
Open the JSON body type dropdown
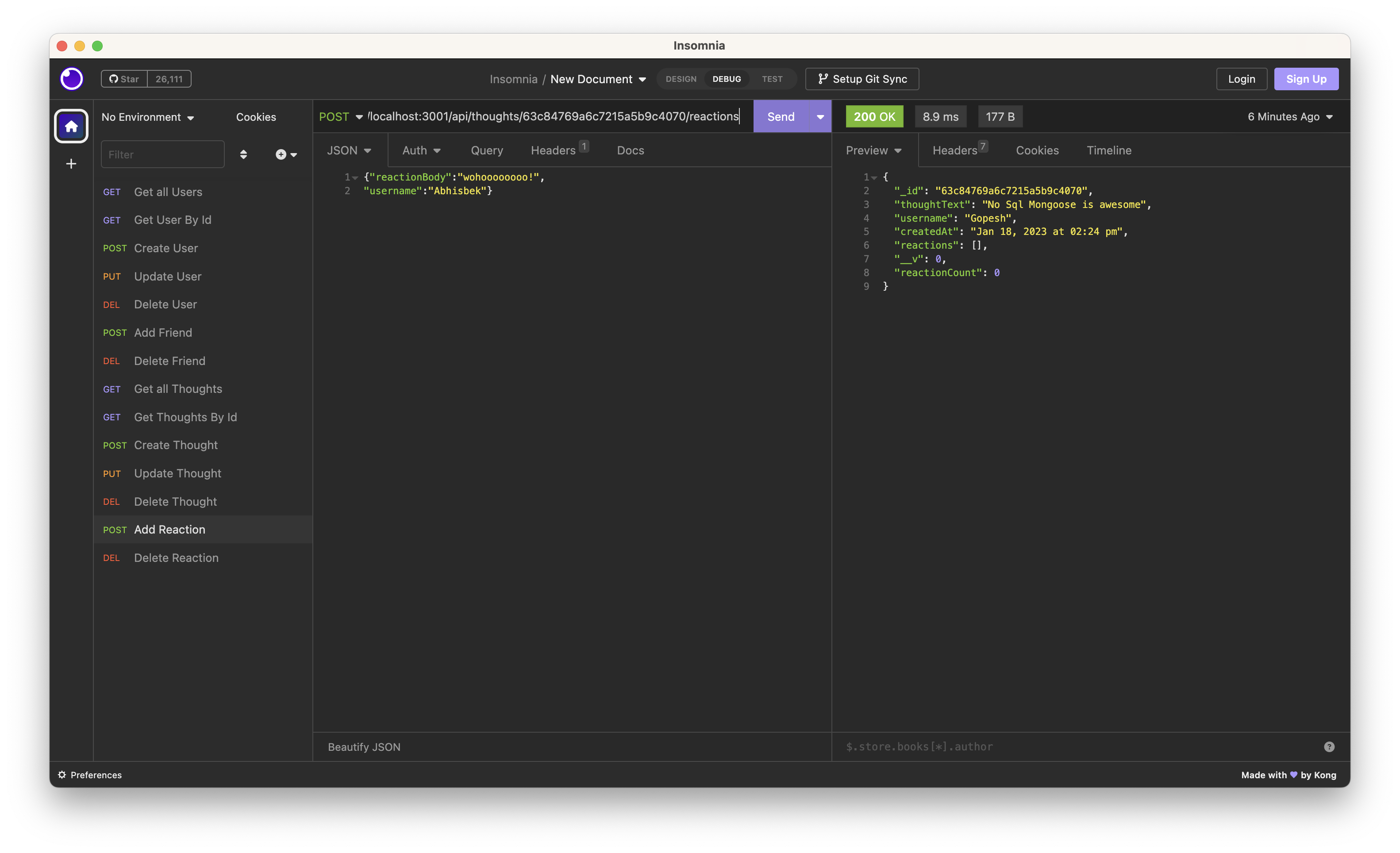pos(349,150)
